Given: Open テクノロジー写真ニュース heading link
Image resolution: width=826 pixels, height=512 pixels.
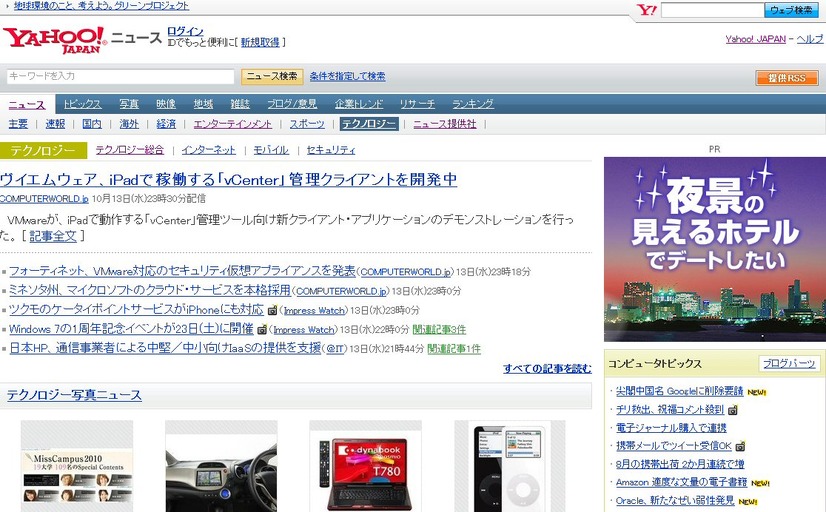Looking at the screenshot, I should [x=74, y=395].
